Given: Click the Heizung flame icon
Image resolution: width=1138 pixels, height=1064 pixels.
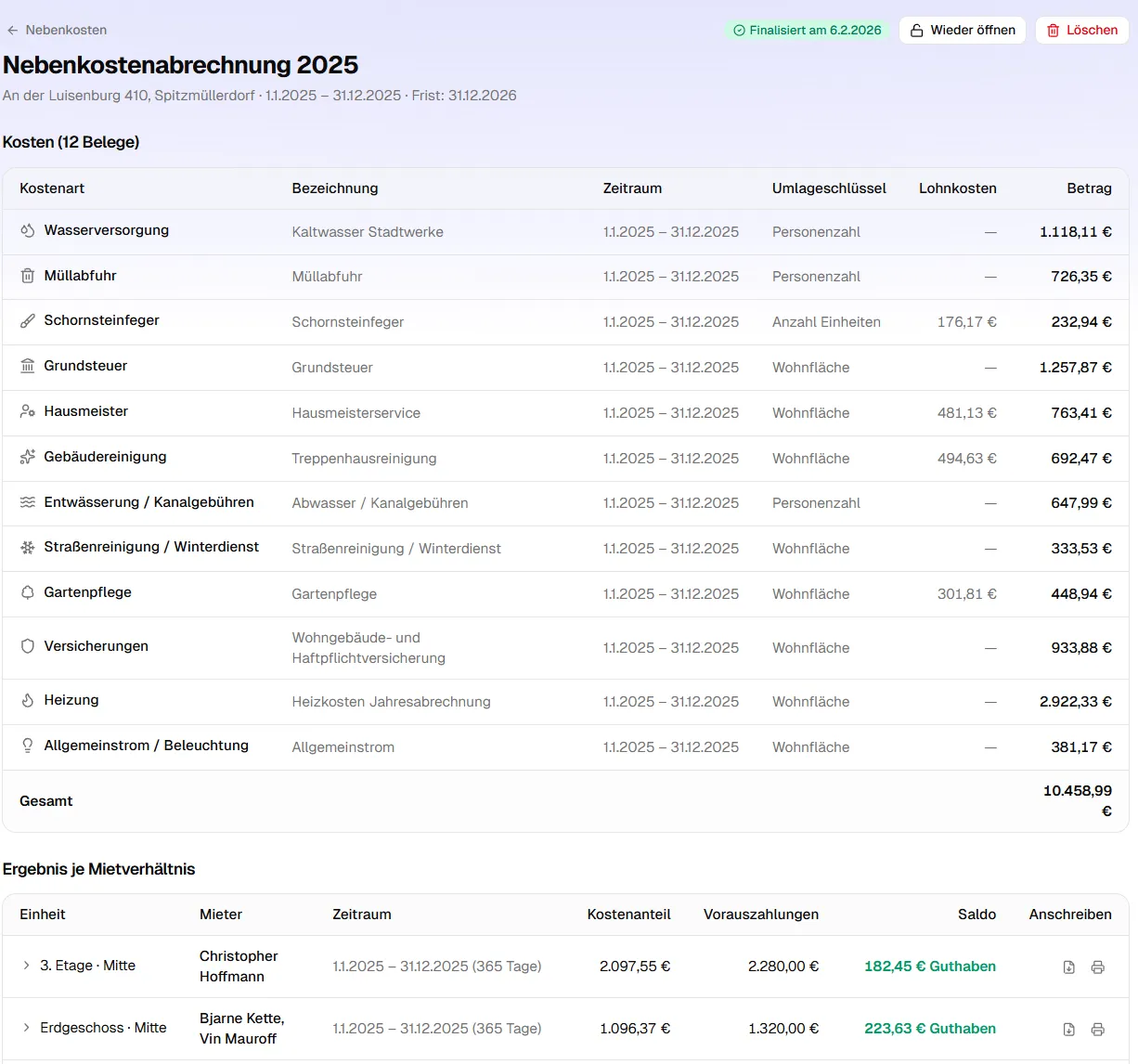Looking at the screenshot, I should click(x=28, y=701).
